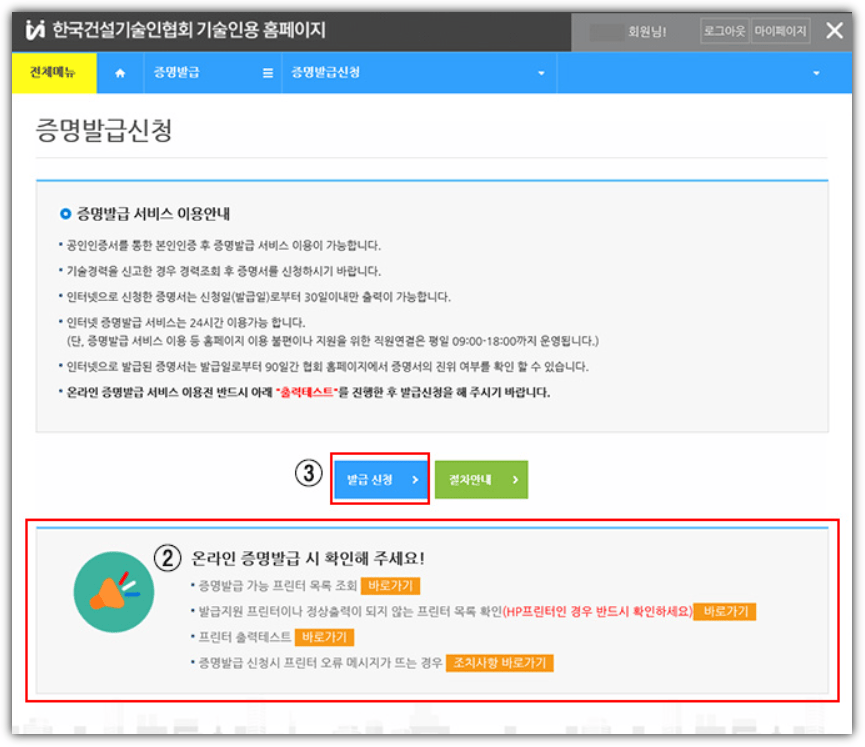Image resolution: width=865 pixels, height=747 pixels.
Task: Click the 로그아웃 button
Action: [724, 31]
